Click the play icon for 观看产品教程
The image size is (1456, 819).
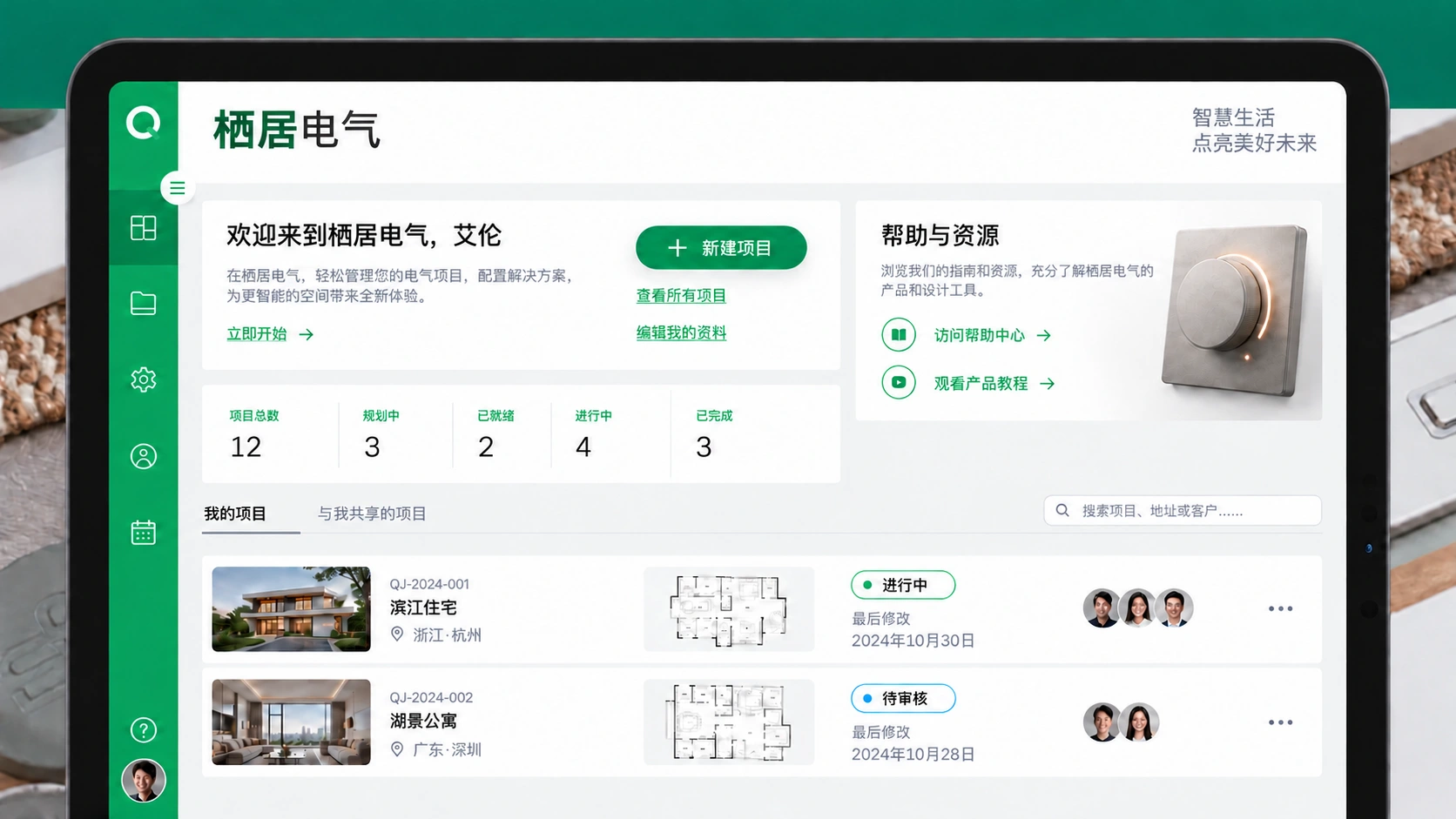click(x=899, y=382)
